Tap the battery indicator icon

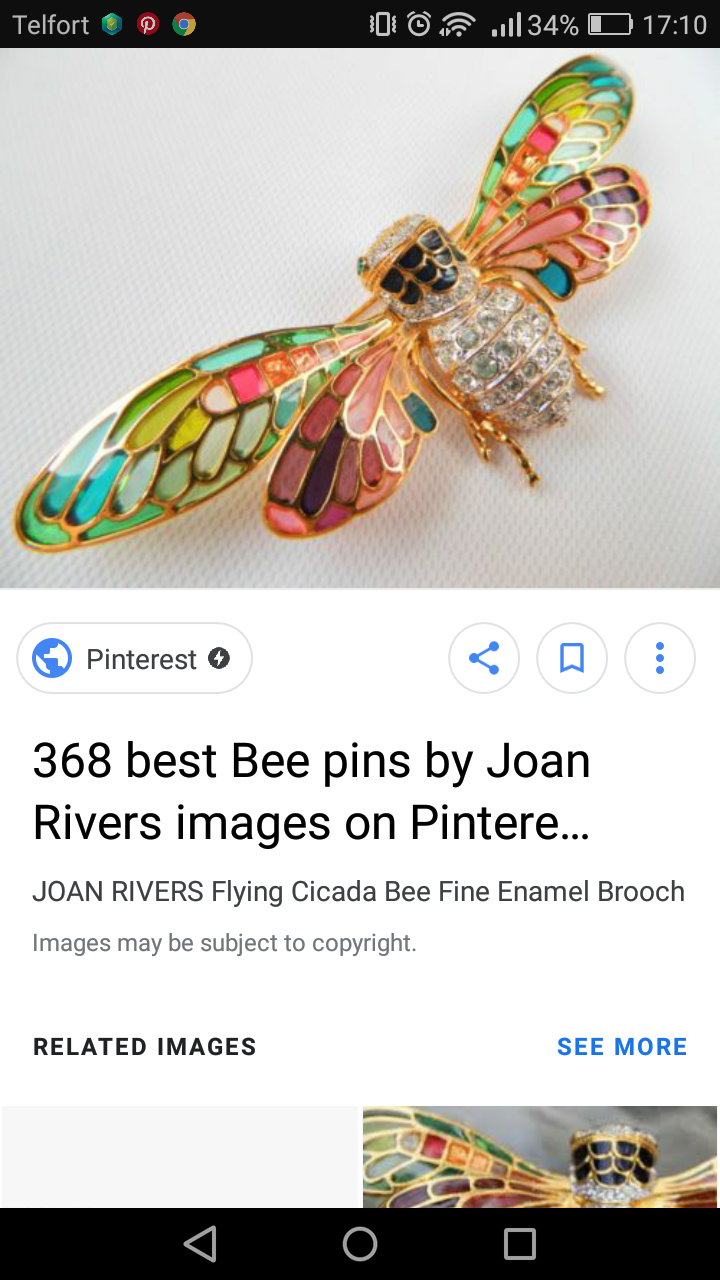pyautogui.click(x=610, y=24)
